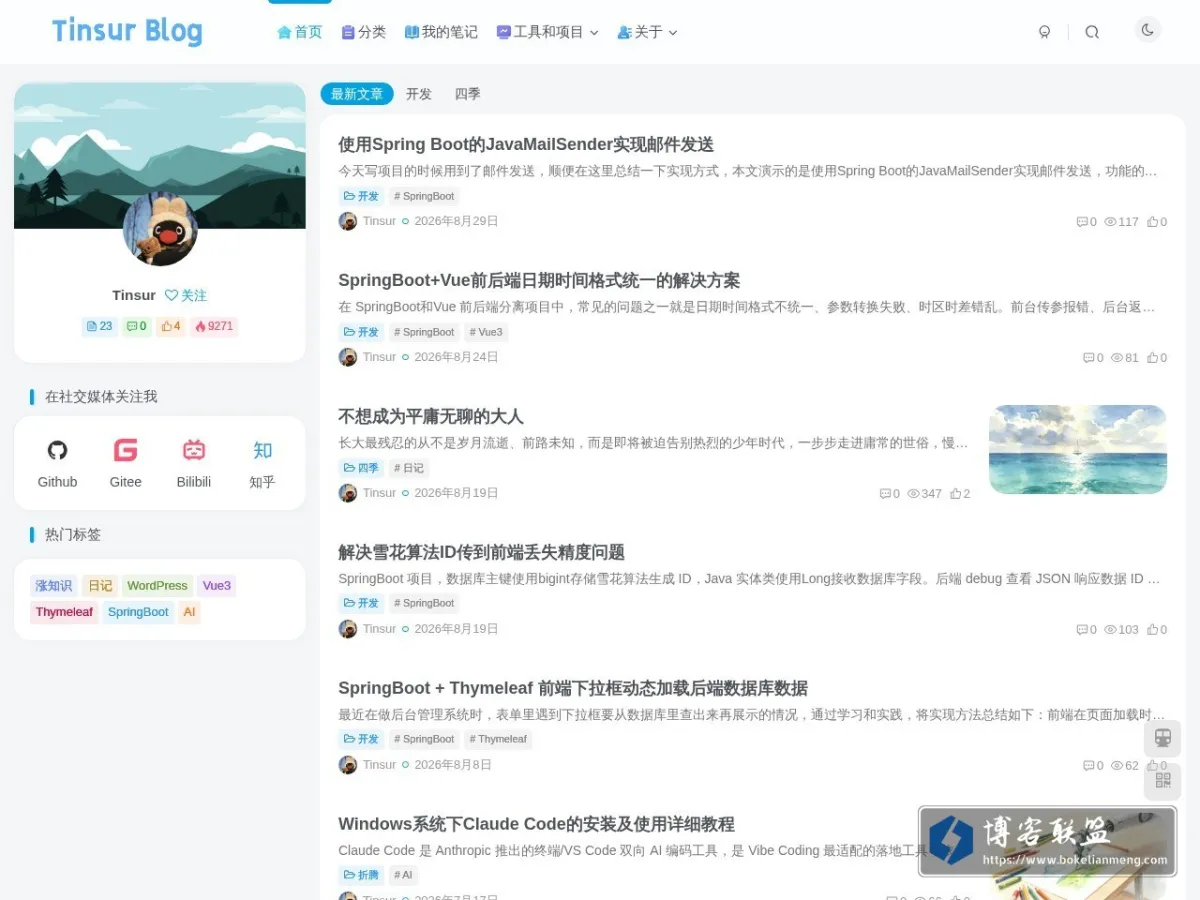Click the 关注 follow heart button

(186, 295)
